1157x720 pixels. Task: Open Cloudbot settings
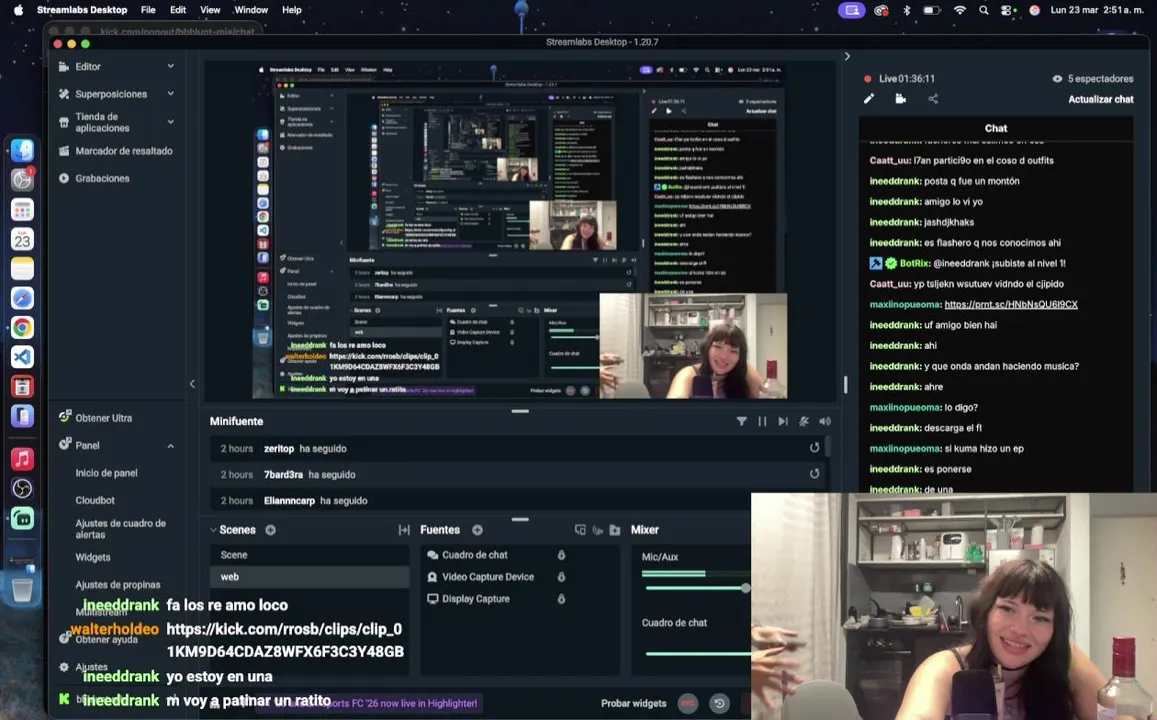coord(94,500)
